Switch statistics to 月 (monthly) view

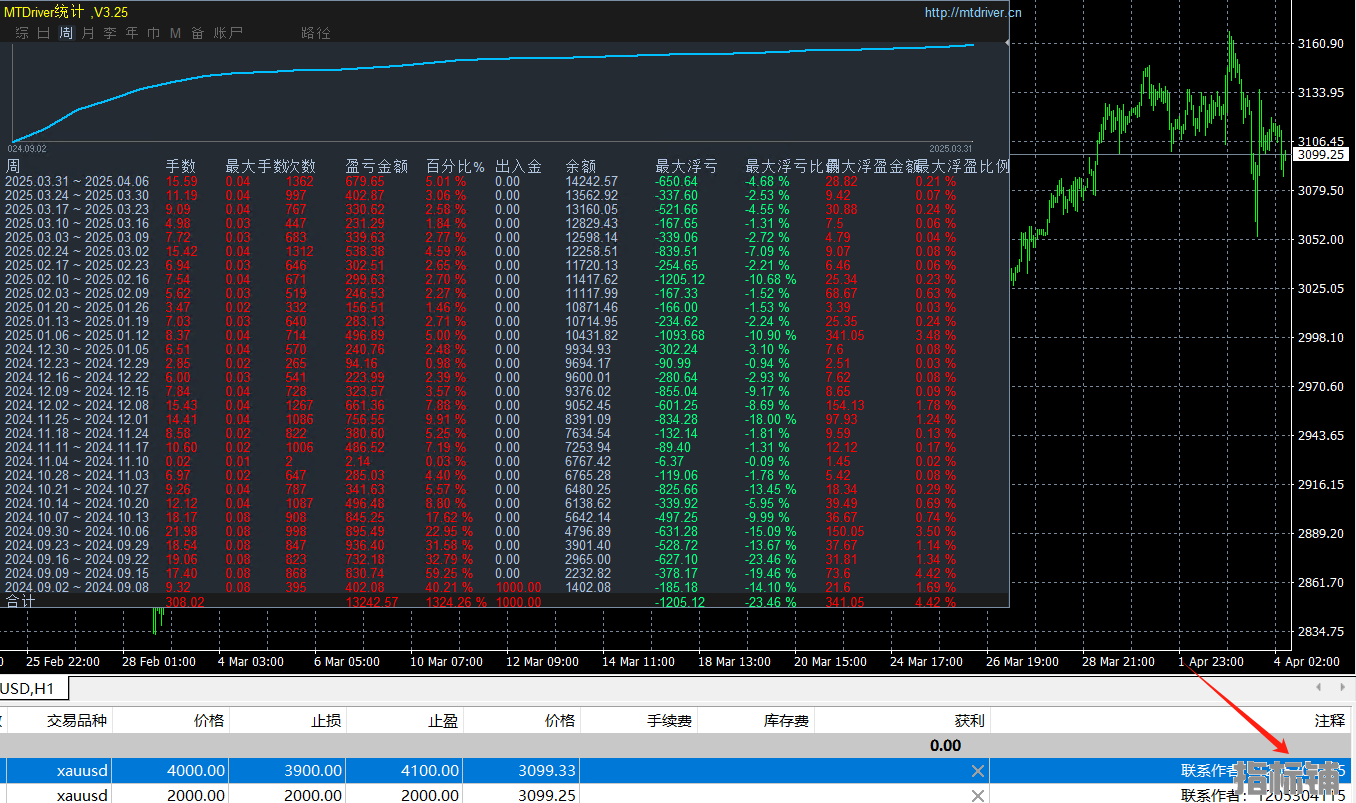tap(88, 33)
